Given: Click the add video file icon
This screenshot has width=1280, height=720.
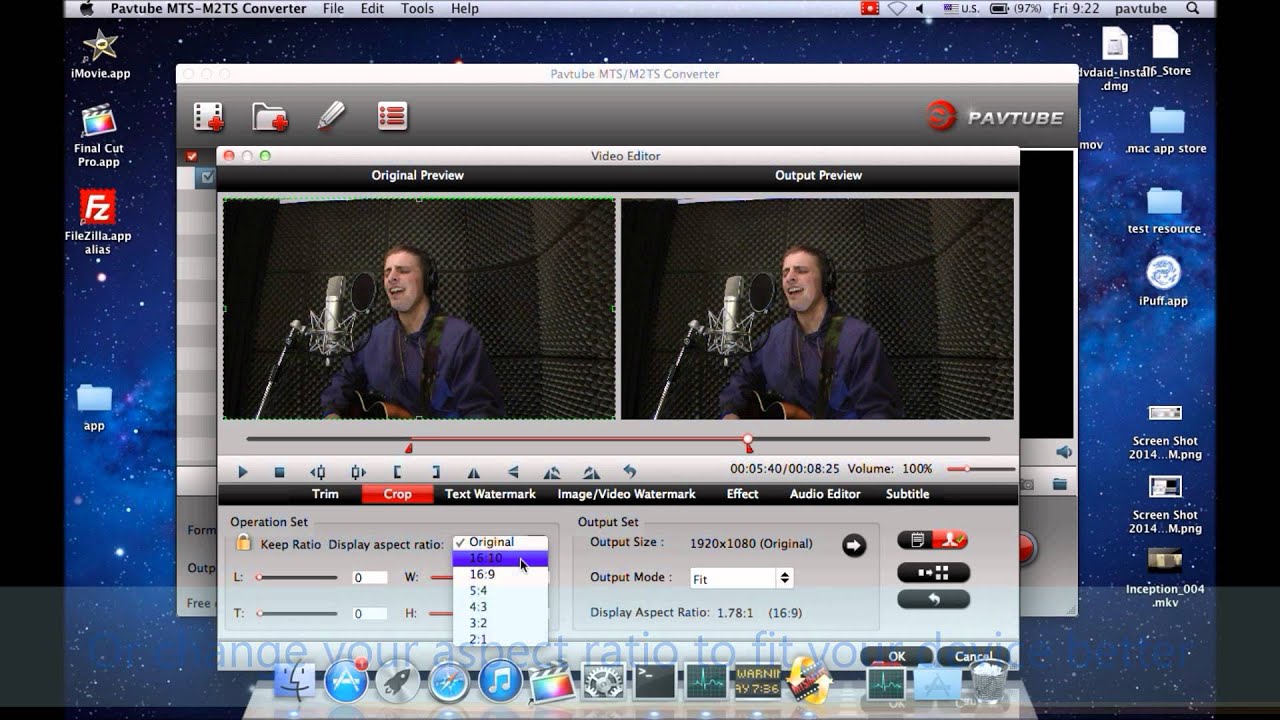Looking at the screenshot, I should [209, 117].
